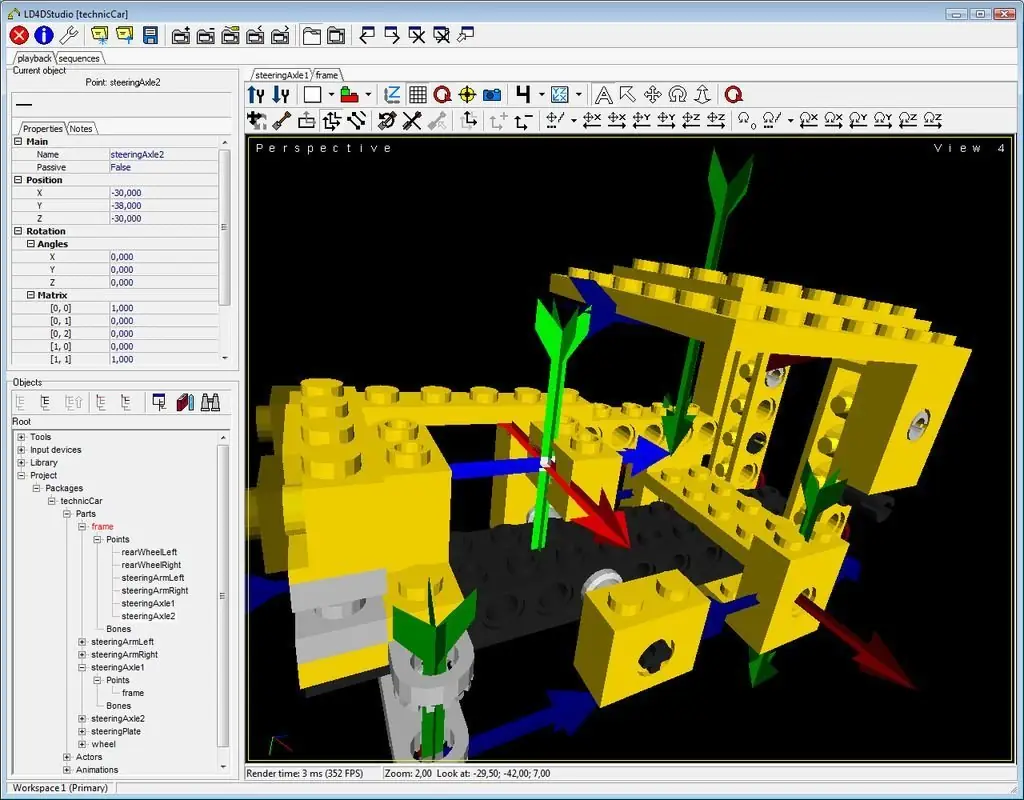Open the dropdown beside the XYZ axes icon
The height and width of the screenshot is (800, 1024).
(579, 95)
